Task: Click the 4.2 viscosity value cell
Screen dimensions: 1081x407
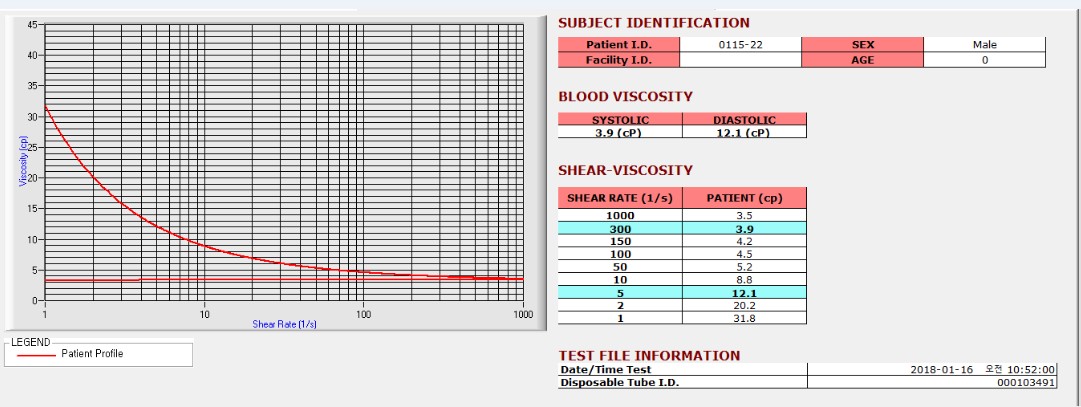Action: click(x=744, y=241)
